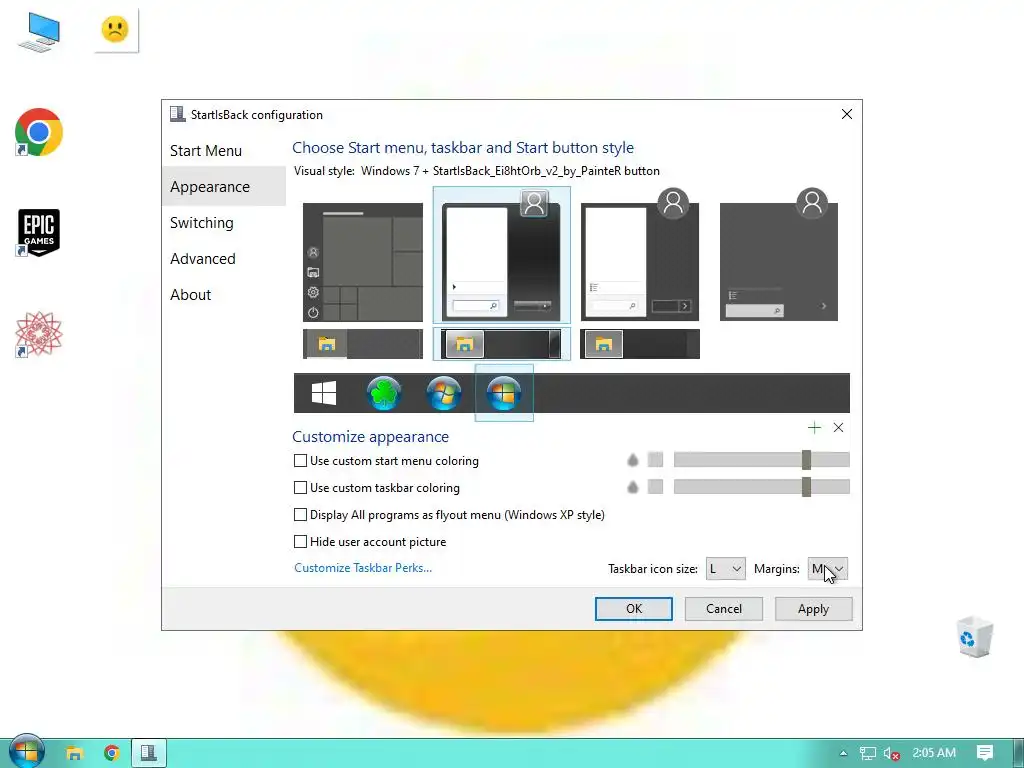Open the Action Center notification icon
Image resolution: width=1024 pixels, height=768 pixels.
pos(985,753)
